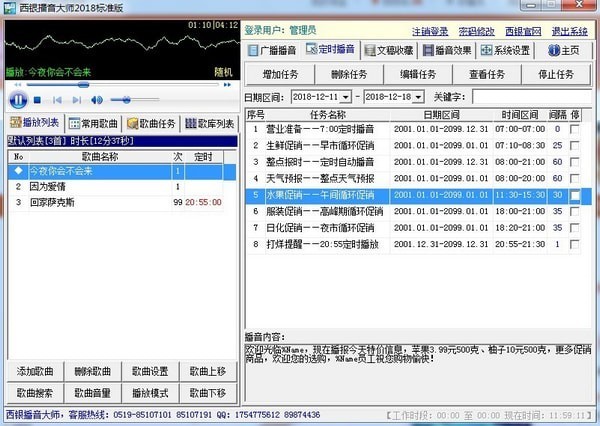Skip to next track
600x426 pixels.
77,100
